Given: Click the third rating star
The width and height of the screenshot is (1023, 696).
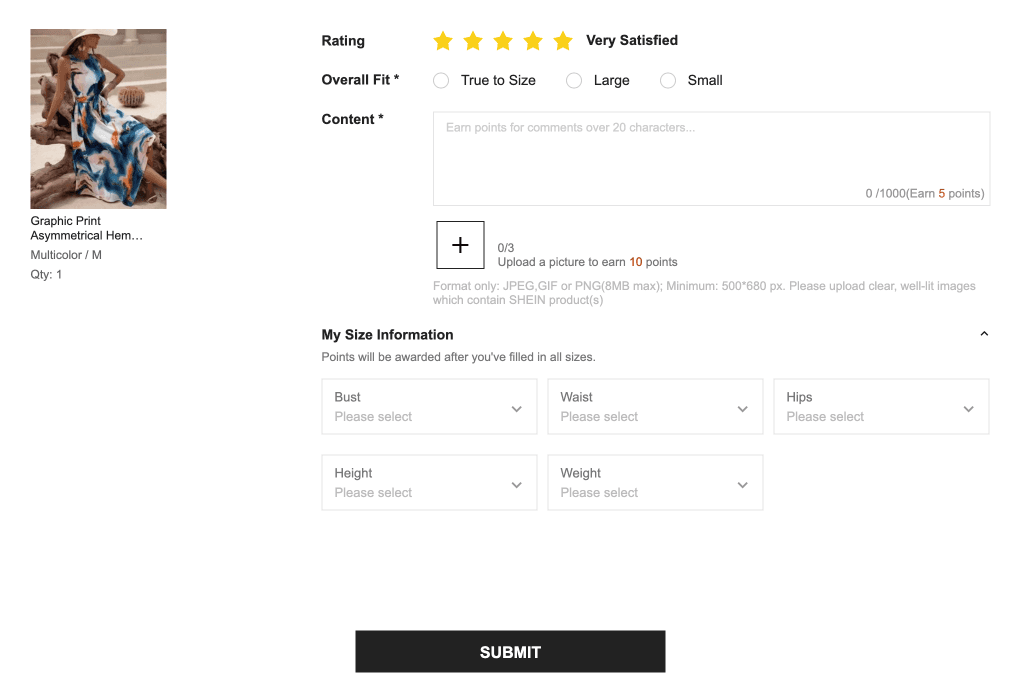Looking at the screenshot, I should 503,41.
